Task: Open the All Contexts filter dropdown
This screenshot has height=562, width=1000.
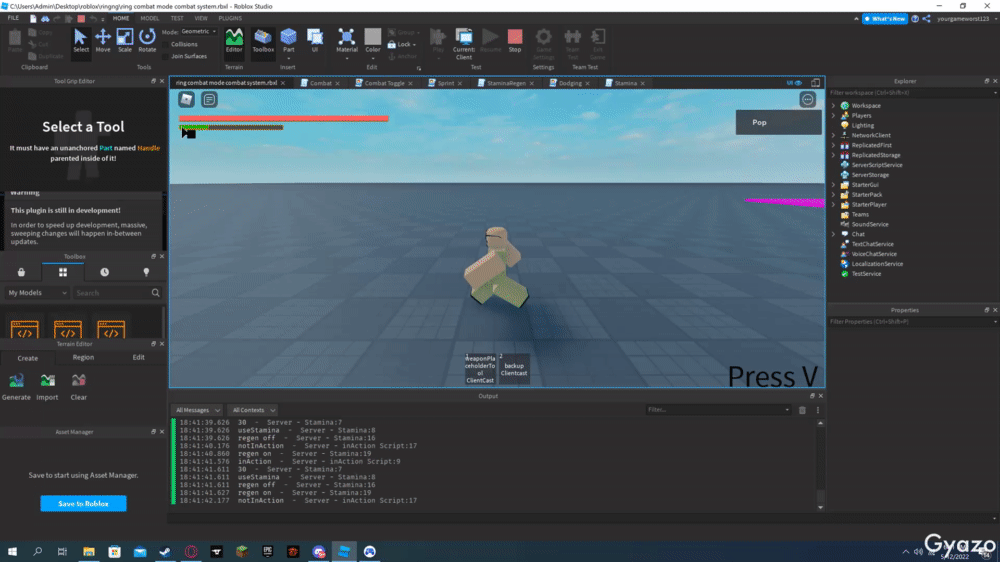Action: click(253, 410)
